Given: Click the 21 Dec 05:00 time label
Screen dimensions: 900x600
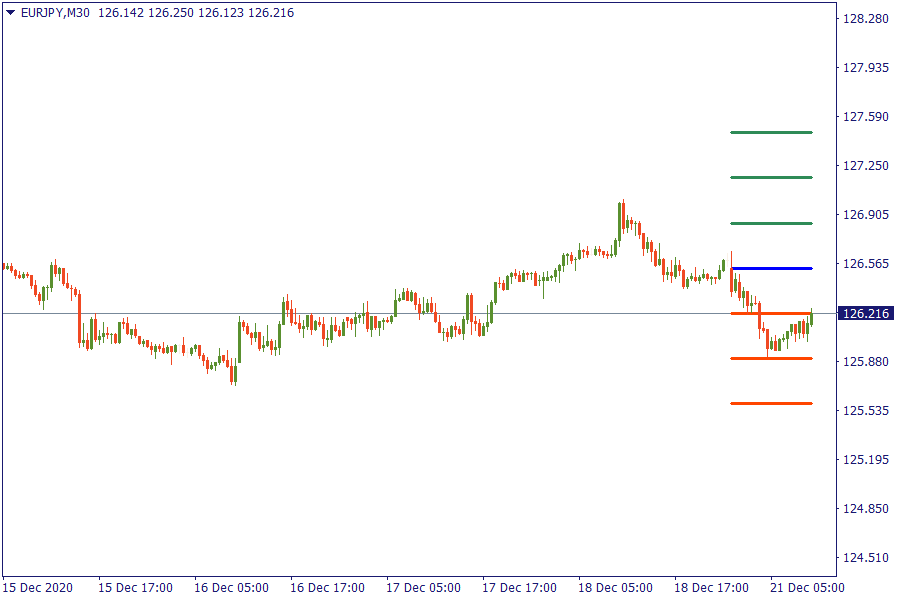Looking at the screenshot, I should 807,587.
